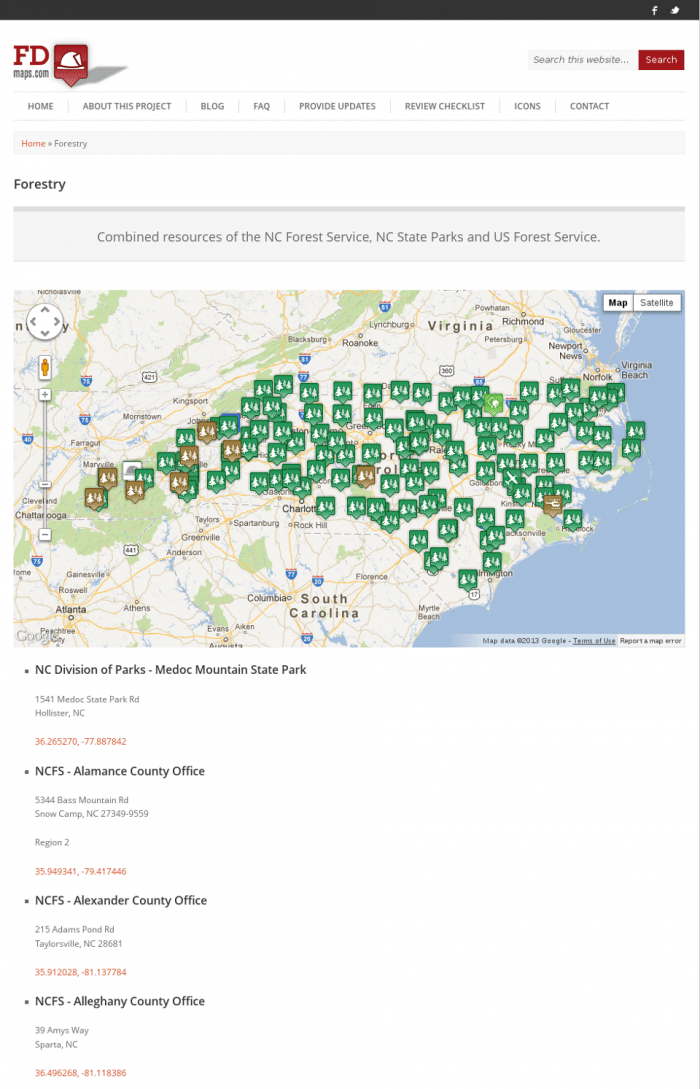
Task: Pan the map down with the arrow control
Action: (45, 334)
